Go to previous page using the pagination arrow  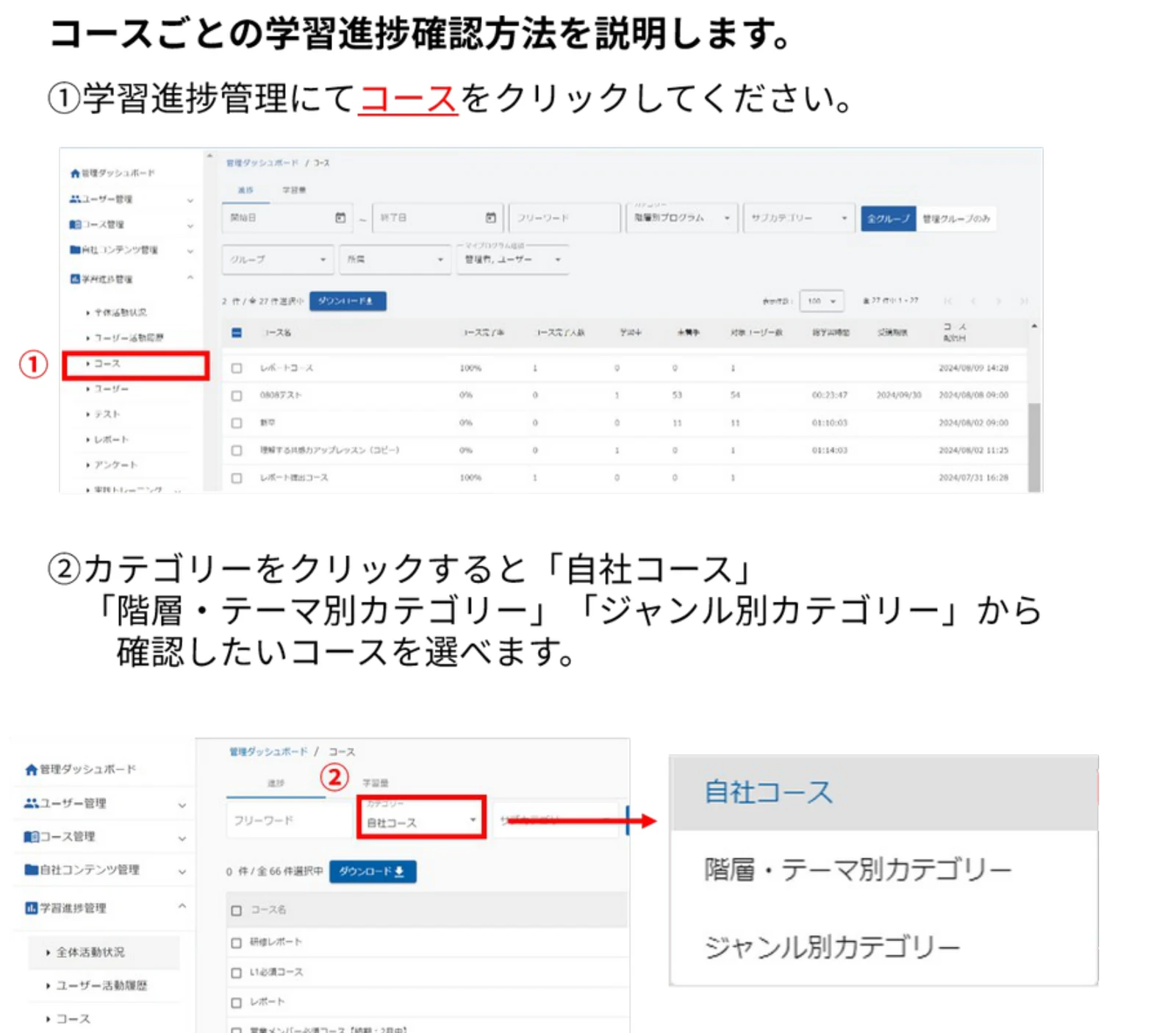point(973,301)
